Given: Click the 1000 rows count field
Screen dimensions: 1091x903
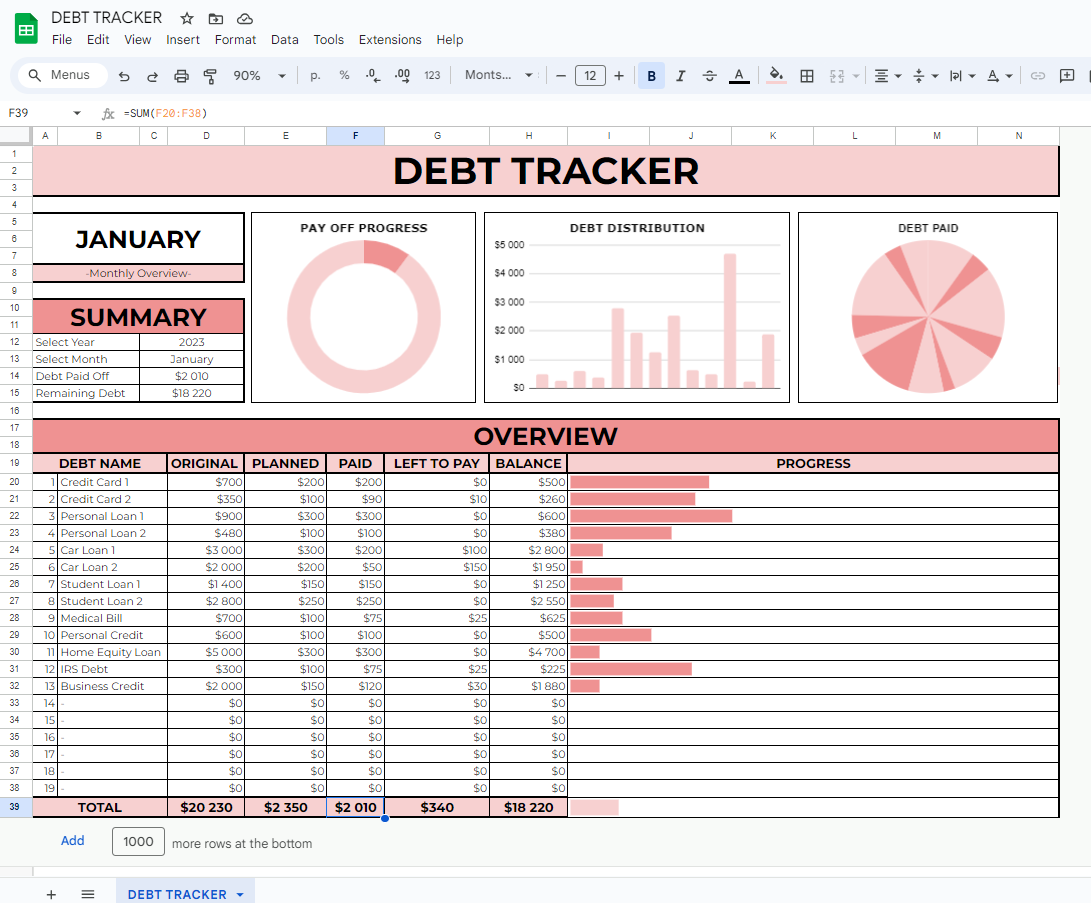Looking at the screenshot, I should (x=138, y=842).
